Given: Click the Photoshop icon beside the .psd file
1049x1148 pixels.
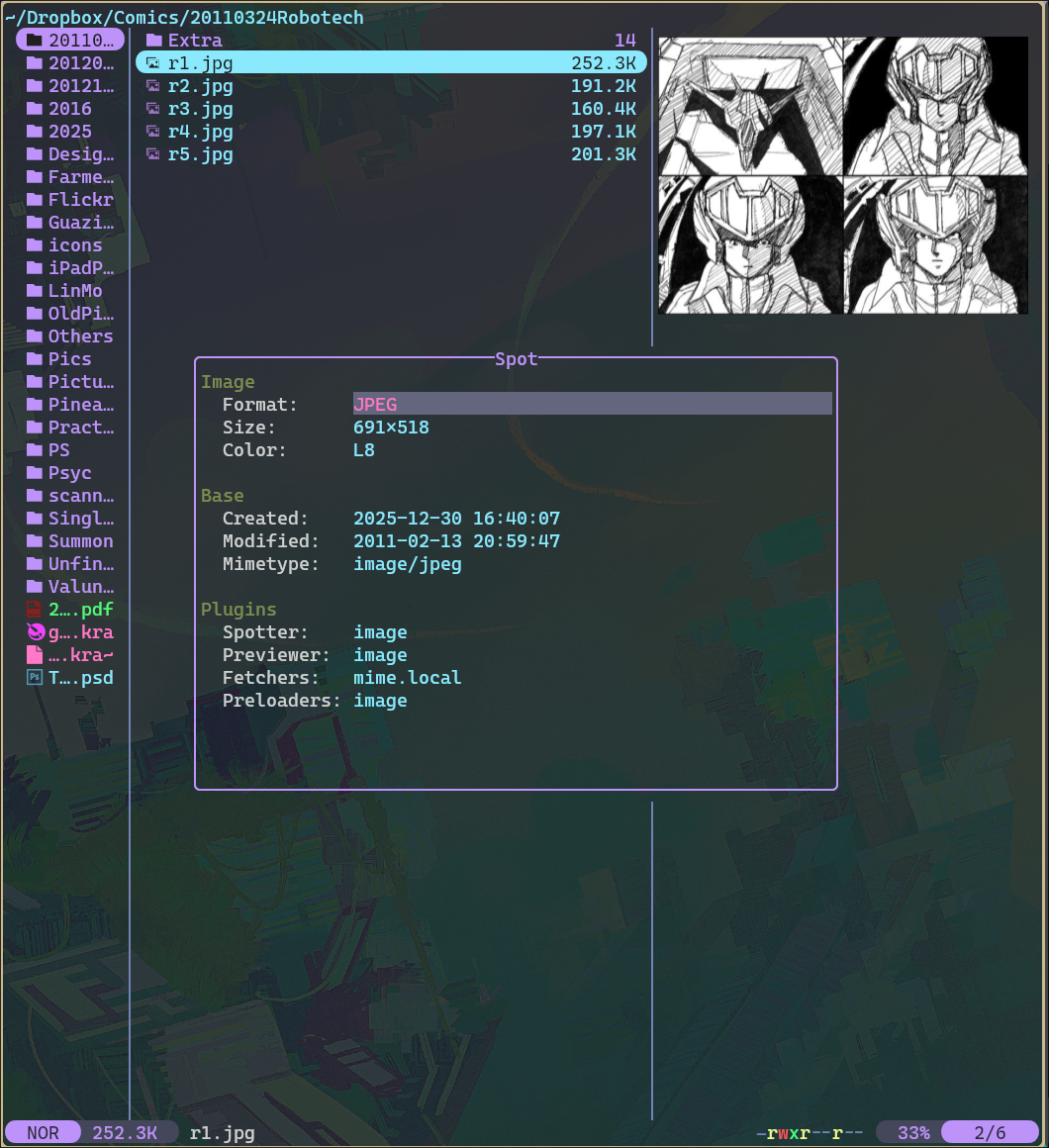Looking at the screenshot, I should [35, 678].
